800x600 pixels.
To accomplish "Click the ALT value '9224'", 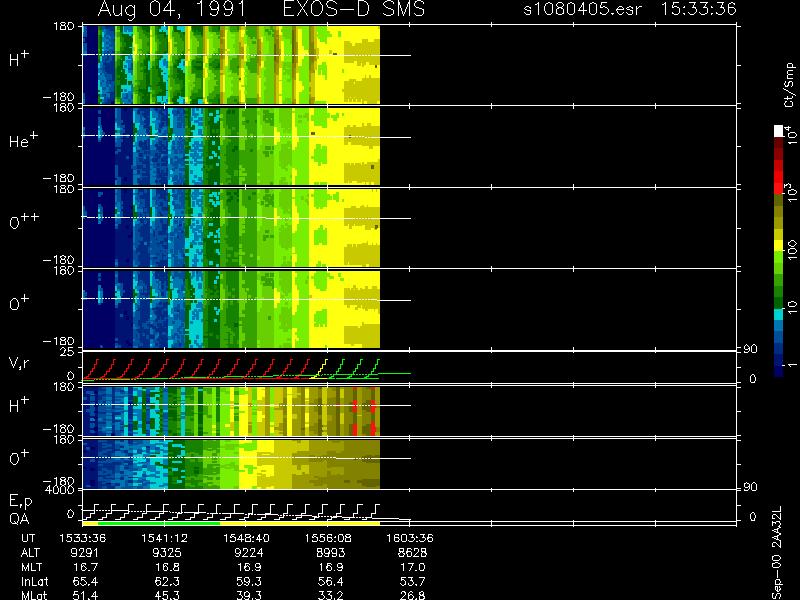I will 248,553.
